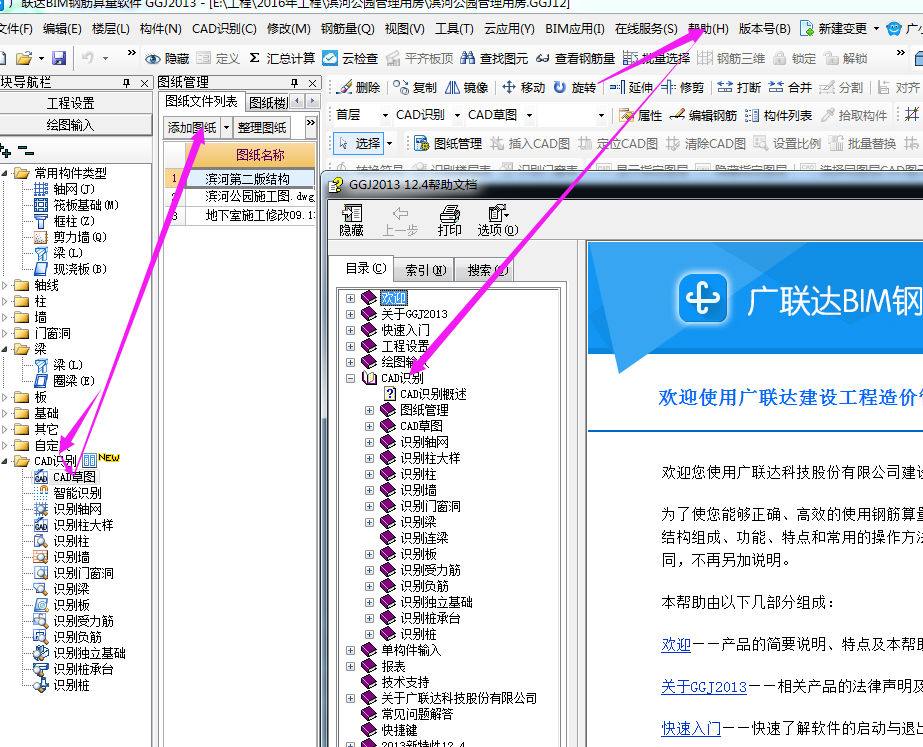The image size is (923, 747).
Task: Open 属性 properties panel
Action: point(640,115)
